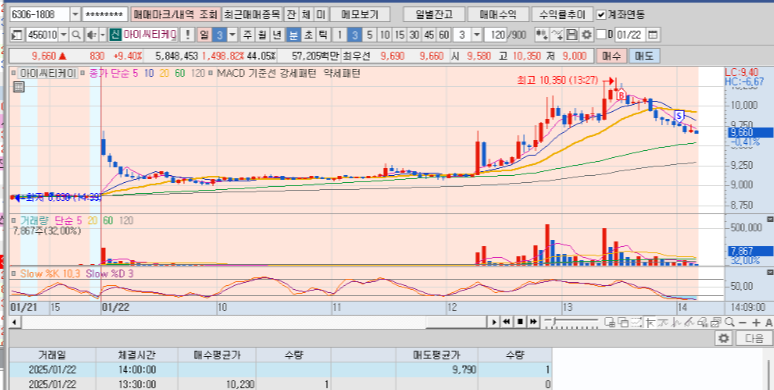The width and height of the screenshot is (774, 390).
Task: Click the chart save diskette icon
Action: tap(572, 35)
